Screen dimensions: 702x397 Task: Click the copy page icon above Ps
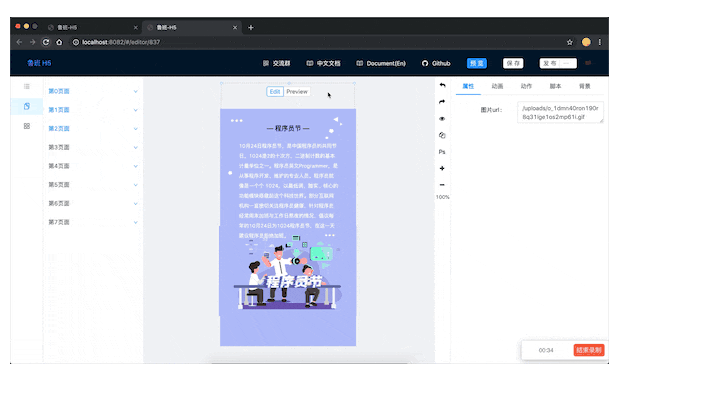[x=442, y=135]
